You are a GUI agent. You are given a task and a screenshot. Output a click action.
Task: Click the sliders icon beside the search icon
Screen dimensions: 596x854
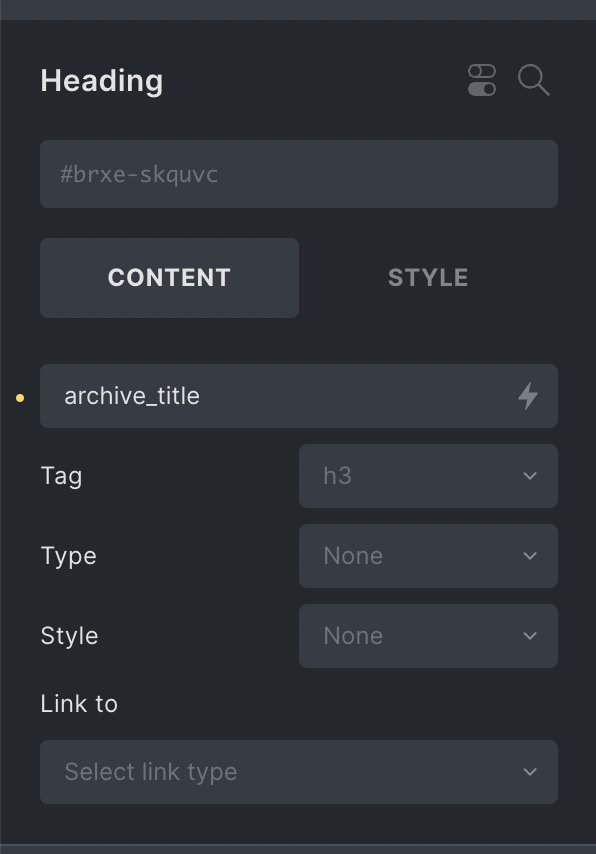(481, 81)
